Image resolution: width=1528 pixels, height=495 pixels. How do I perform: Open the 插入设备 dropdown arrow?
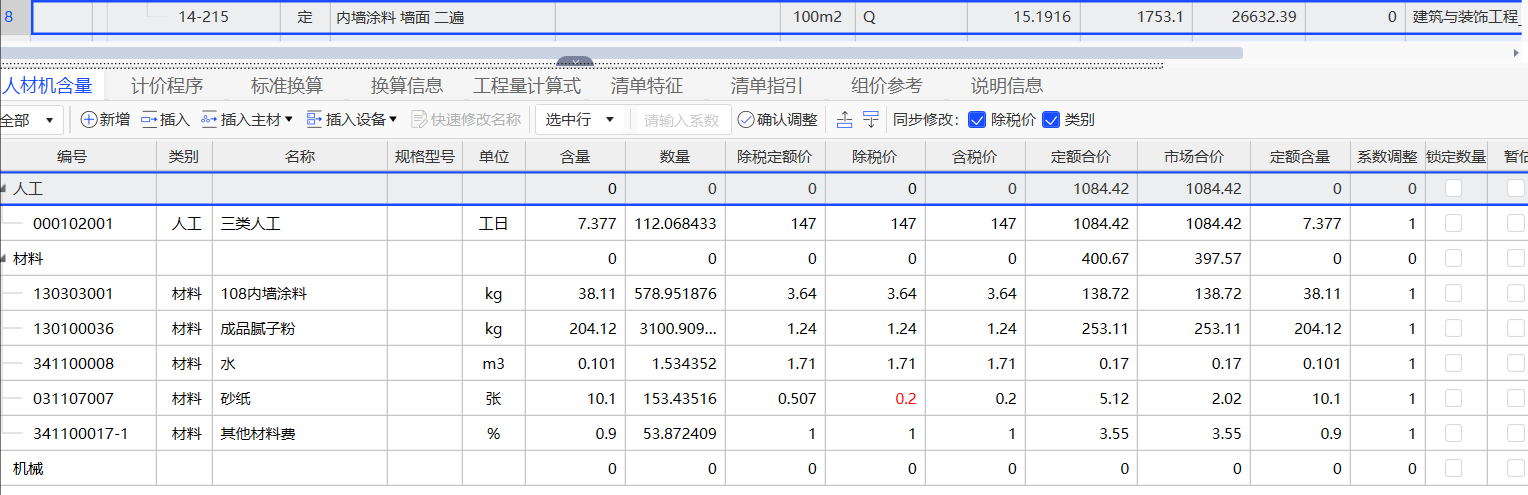[x=394, y=120]
